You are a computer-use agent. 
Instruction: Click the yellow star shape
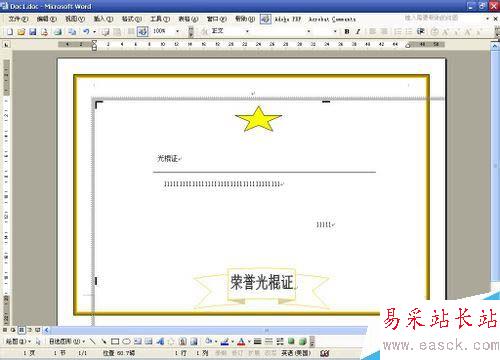[258, 119]
